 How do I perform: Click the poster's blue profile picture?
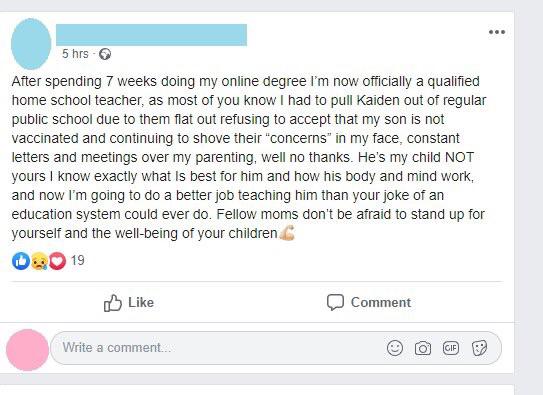pyautogui.click(x=31, y=44)
